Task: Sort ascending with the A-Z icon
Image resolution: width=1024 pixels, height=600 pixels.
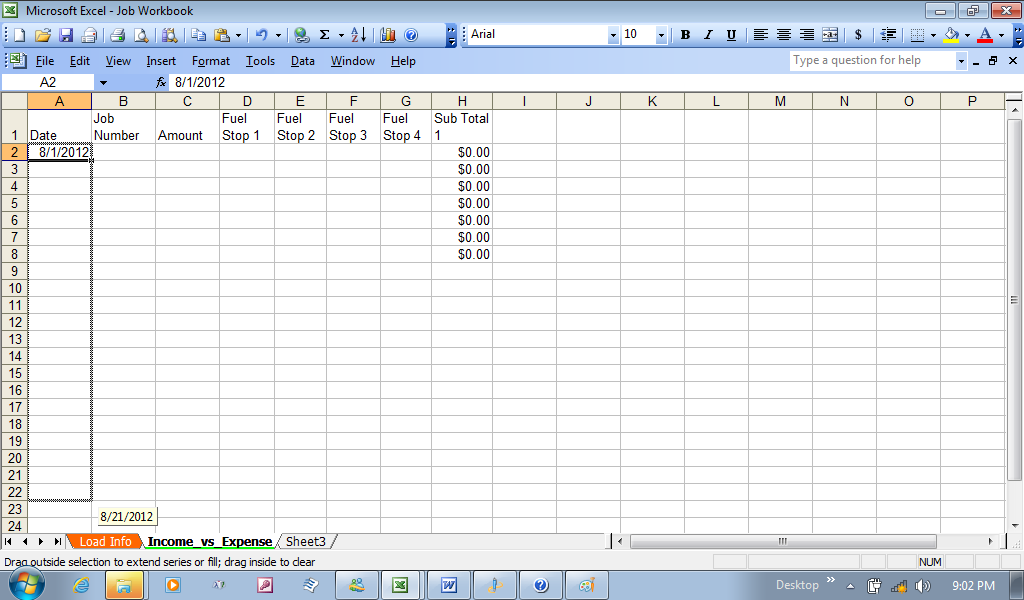Action: point(359,35)
